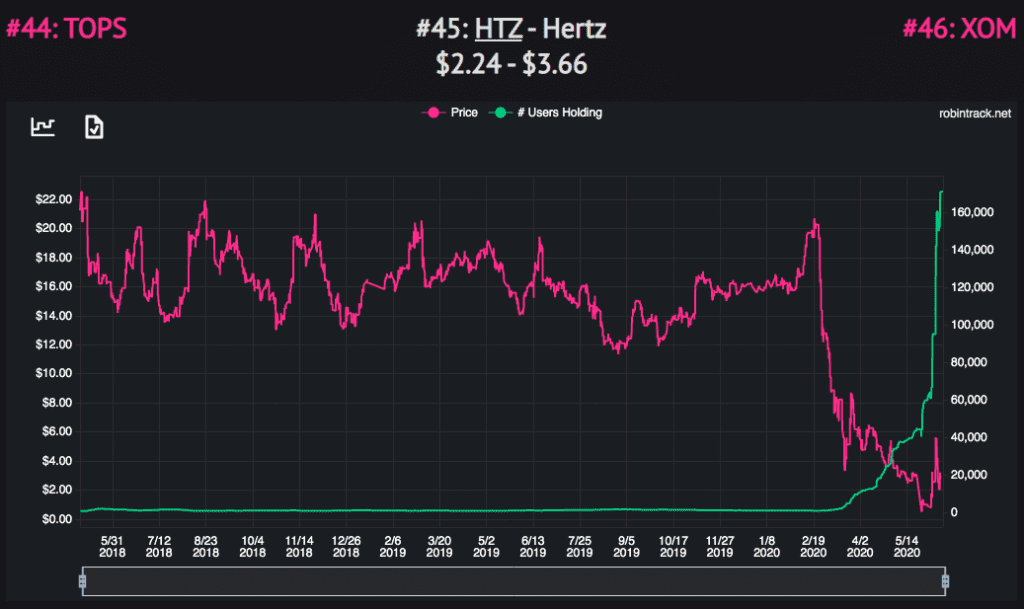Select the step-line chart view icon
This screenshot has width=1024, height=609.
[x=42, y=126]
